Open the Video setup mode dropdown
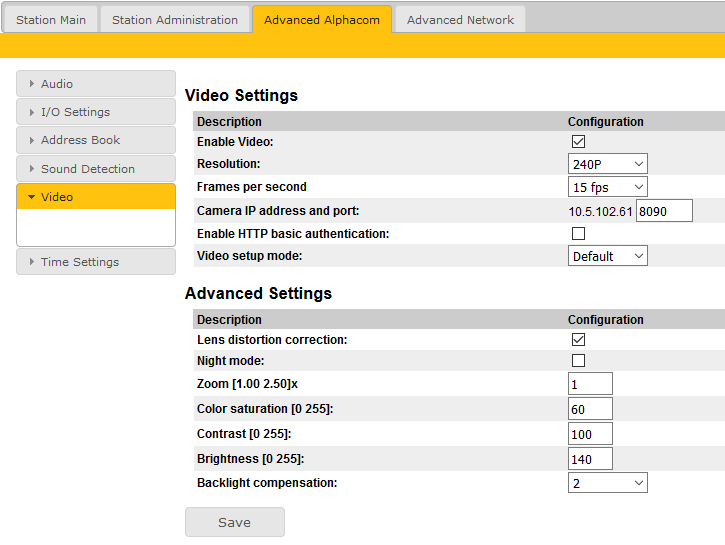Viewport: 725px width, 545px height. (x=607, y=256)
